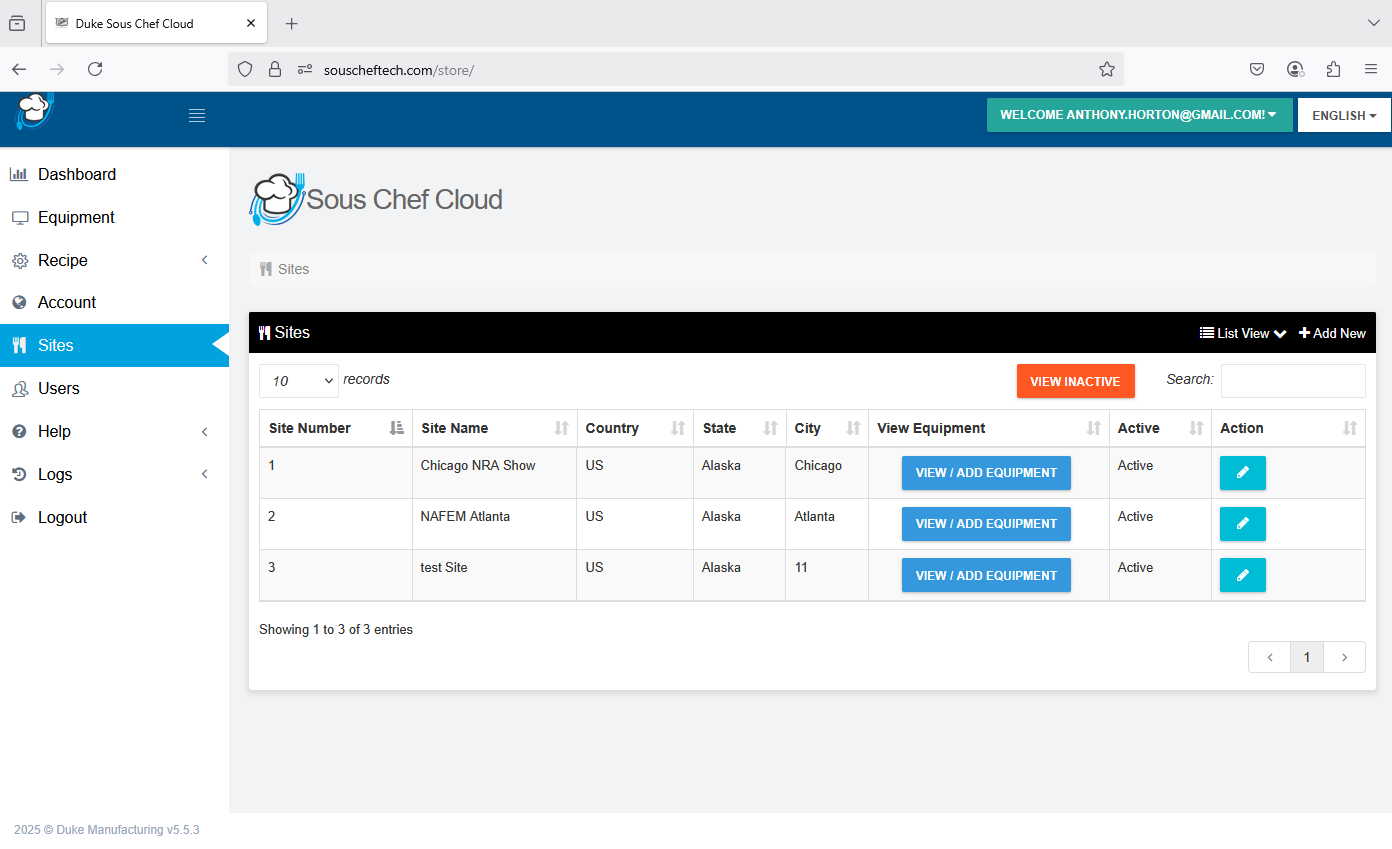Image resolution: width=1392 pixels, height=849 pixels.
Task: Open the records per page dropdown
Action: pyautogui.click(x=299, y=381)
